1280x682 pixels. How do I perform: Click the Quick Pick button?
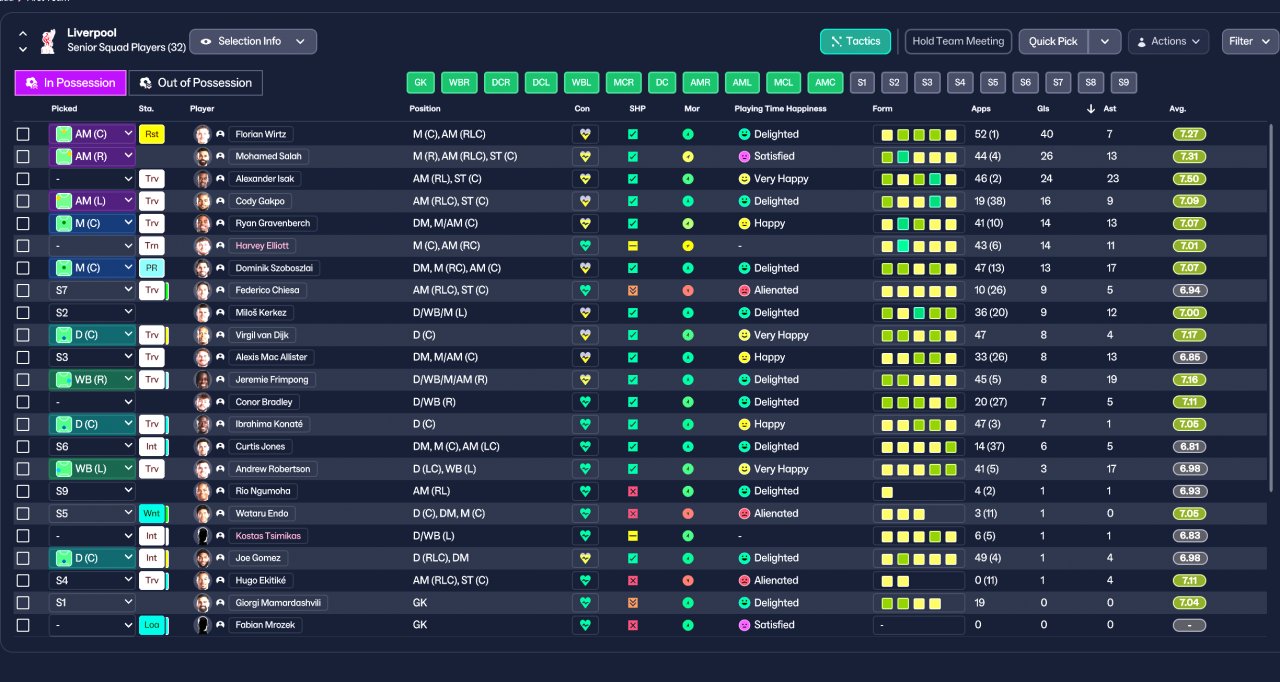coord(1054,41)
